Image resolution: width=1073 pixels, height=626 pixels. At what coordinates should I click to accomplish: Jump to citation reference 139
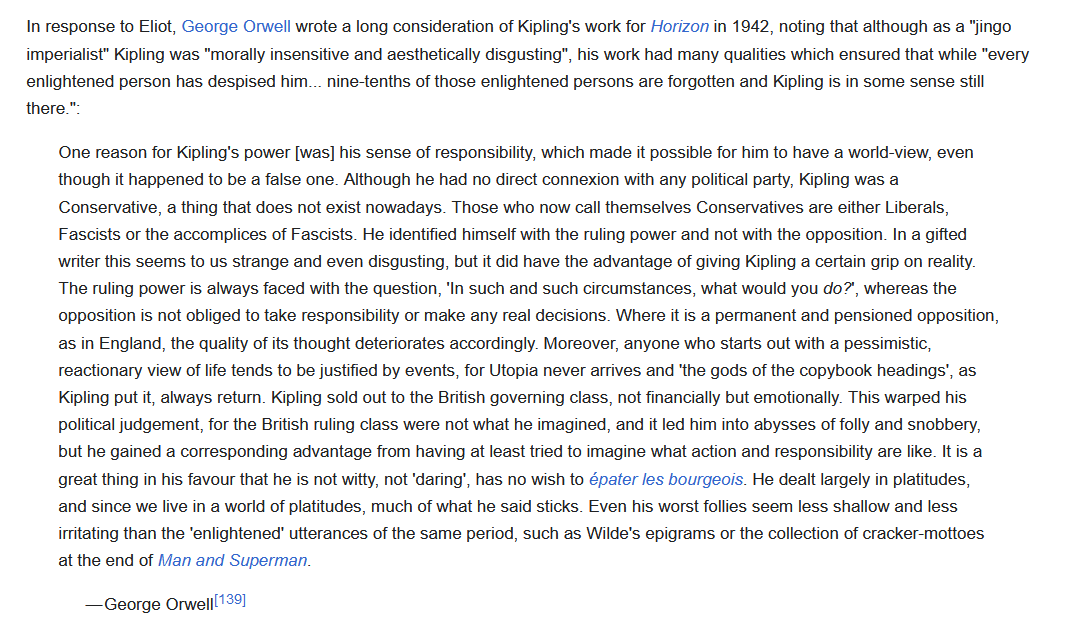(x=230, y=601)
